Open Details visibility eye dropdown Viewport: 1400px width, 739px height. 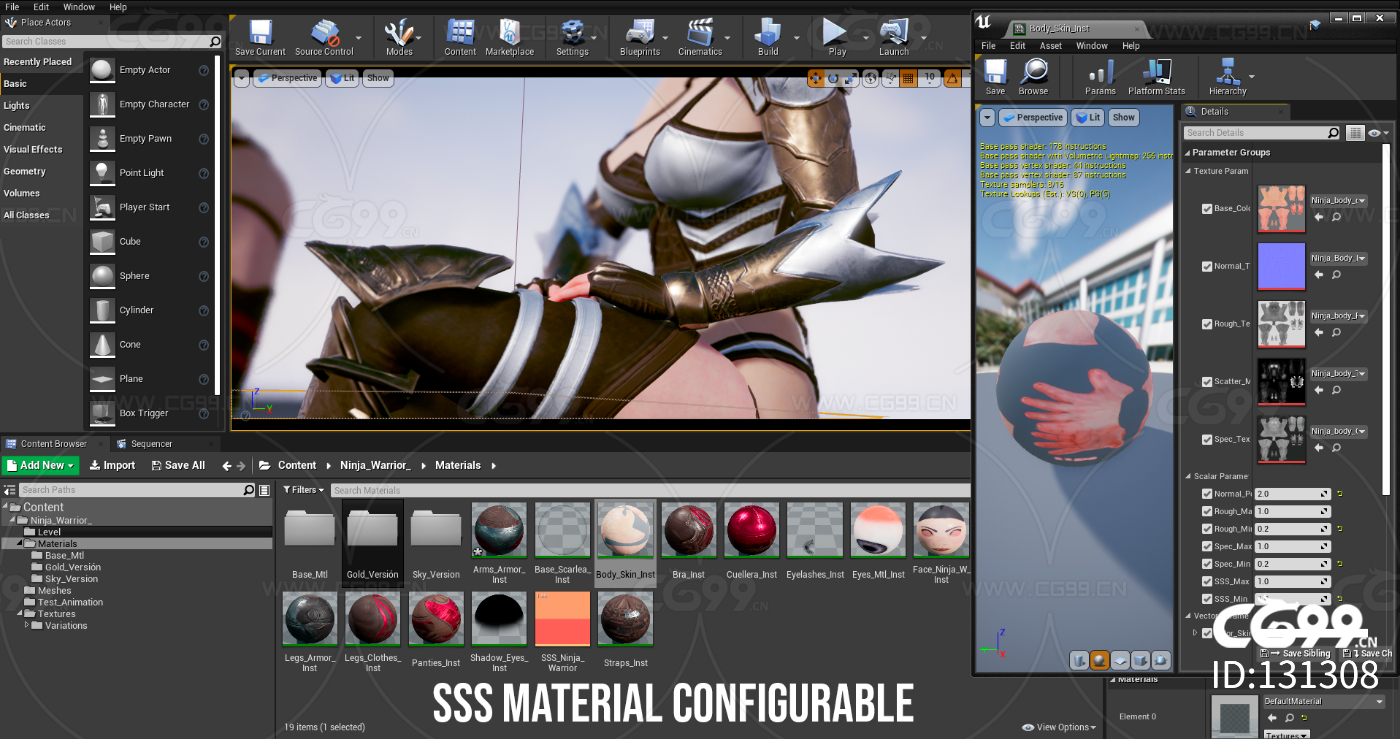click(x=1378, y=132)
